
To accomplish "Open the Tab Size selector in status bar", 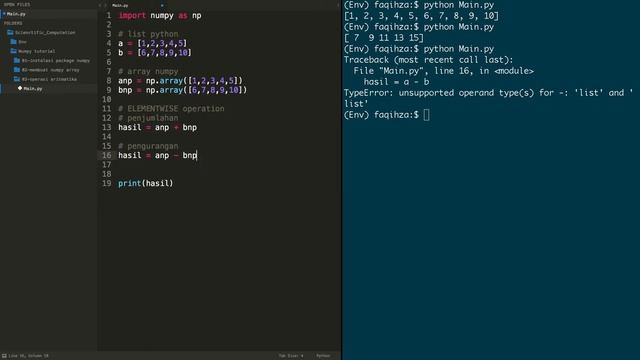I will tap(291, 356).
